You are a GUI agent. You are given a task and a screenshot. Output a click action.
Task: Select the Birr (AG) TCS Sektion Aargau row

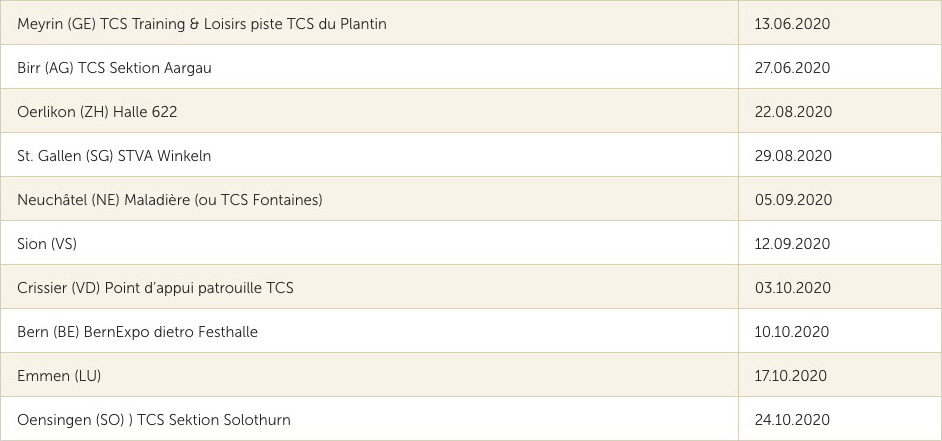(x=115, y=68)
